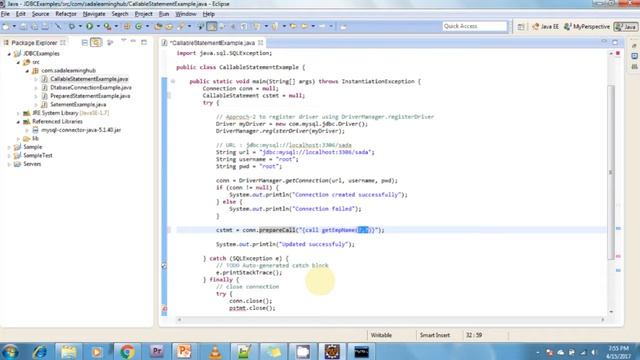Click the Search flashlight toolbar icon
640x360 pixels.
[180, 27]
